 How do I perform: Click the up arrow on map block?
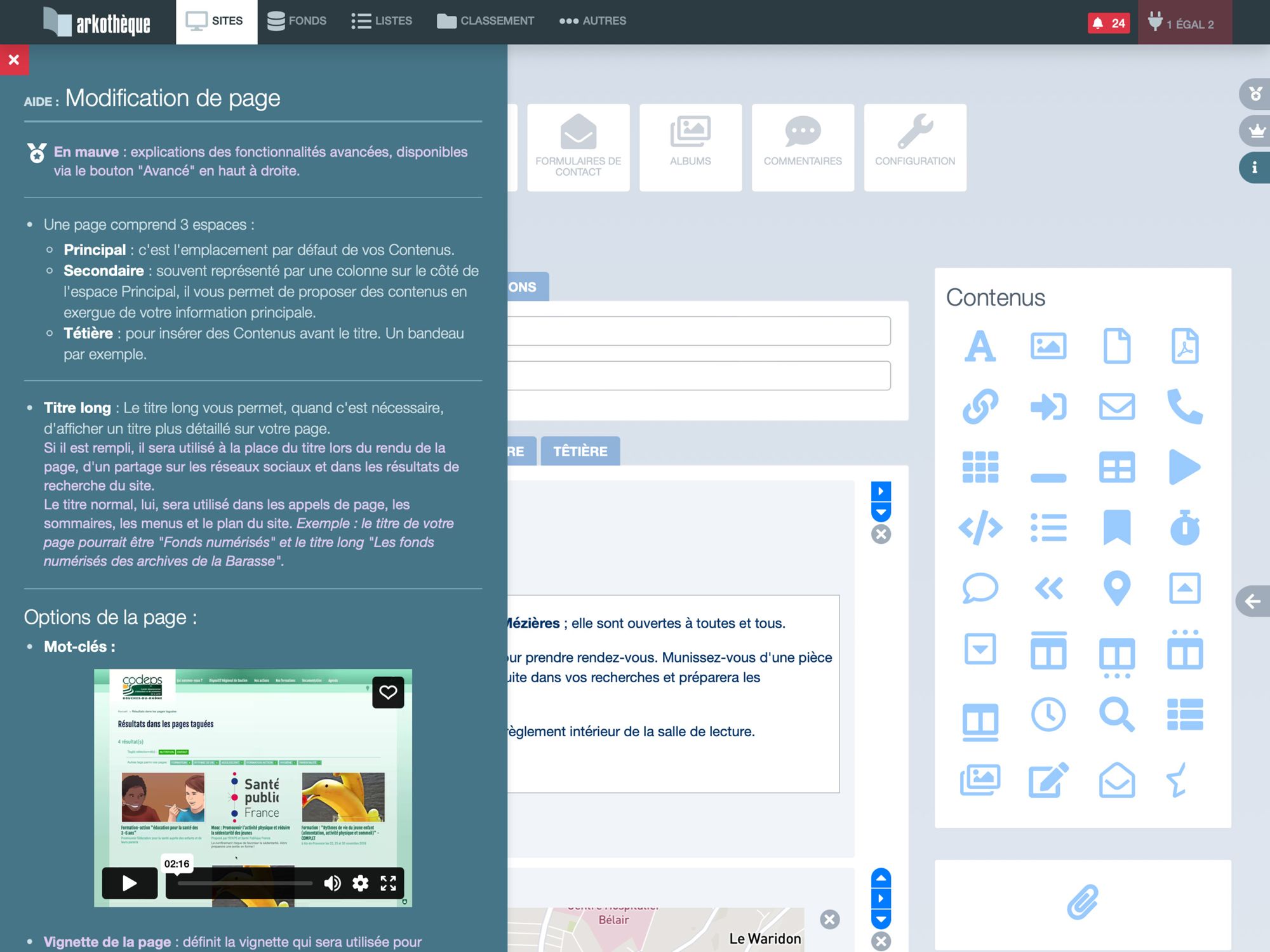click(x=881, y=878)
